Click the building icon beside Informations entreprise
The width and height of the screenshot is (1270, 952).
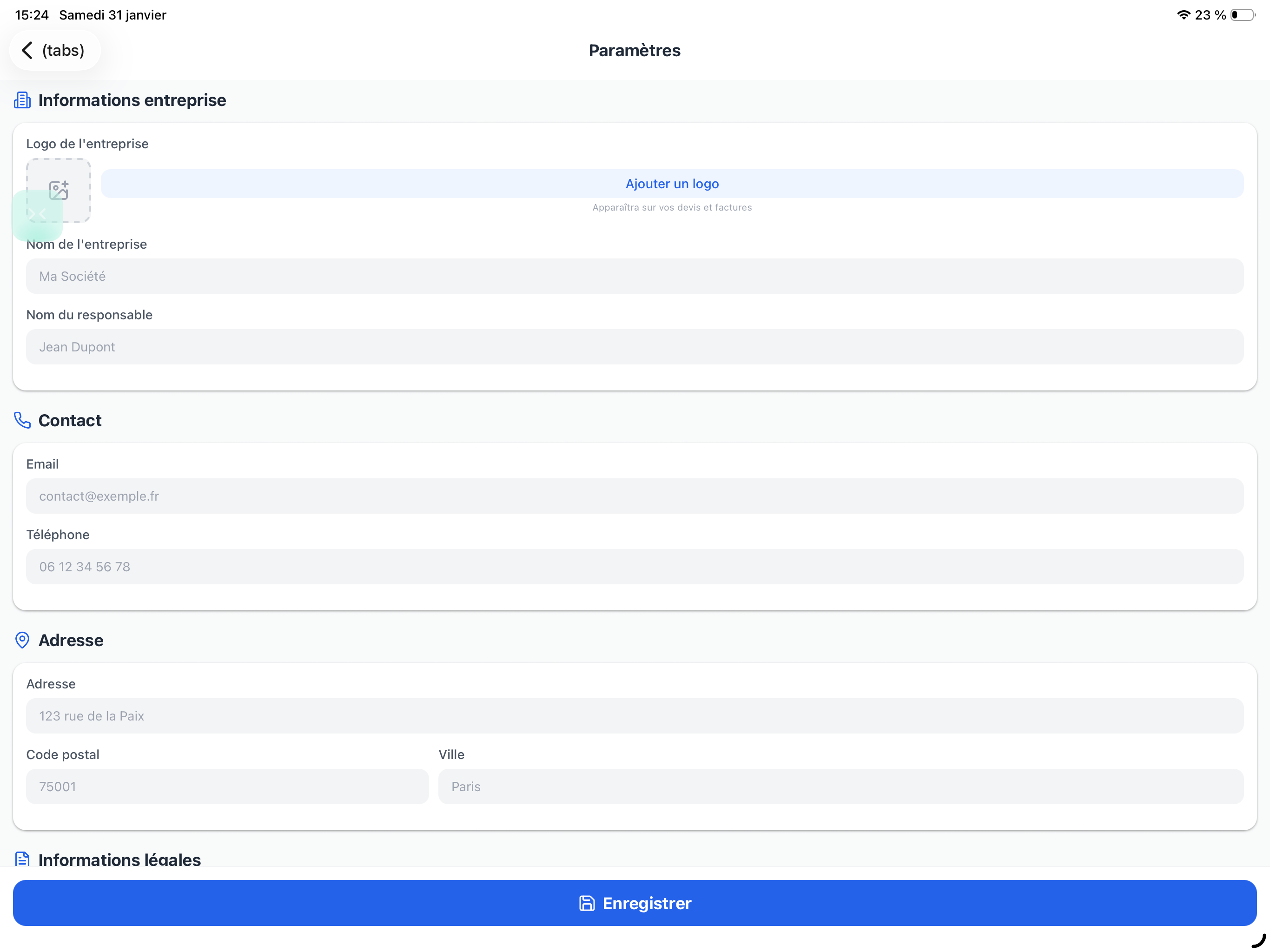tap(22, 100)
